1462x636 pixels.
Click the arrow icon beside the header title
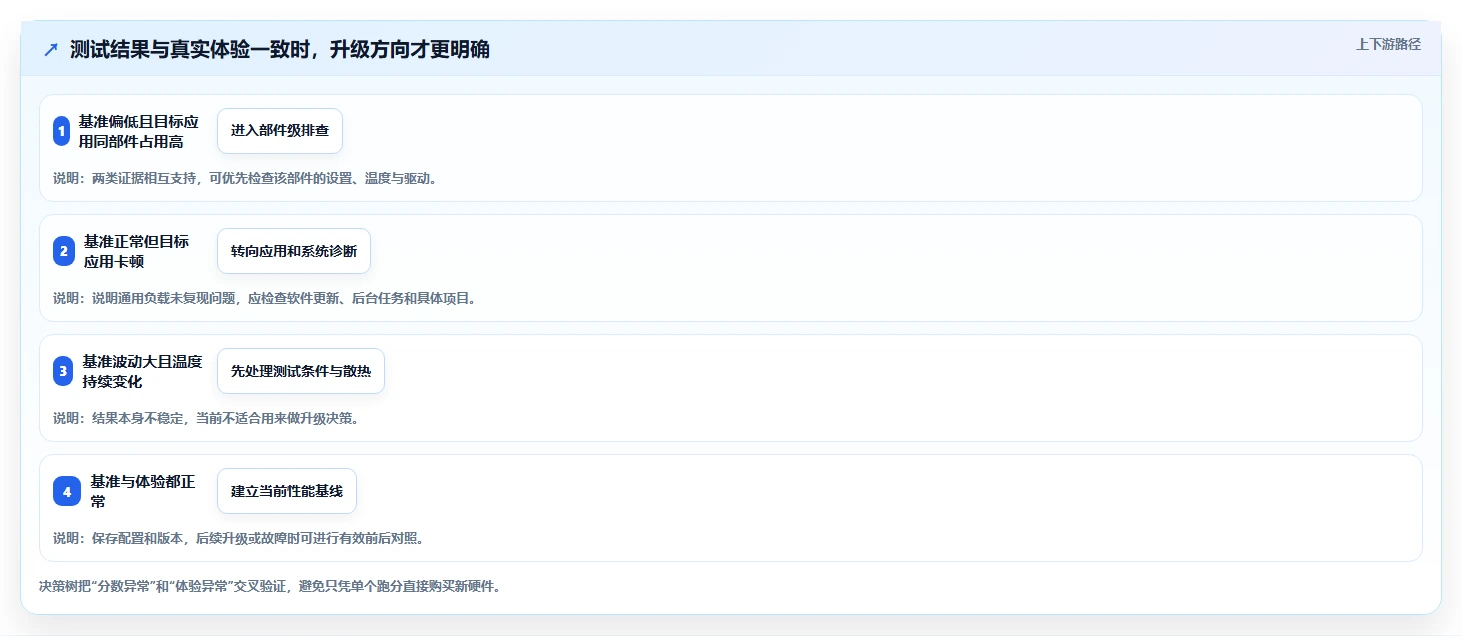[51, 50]
